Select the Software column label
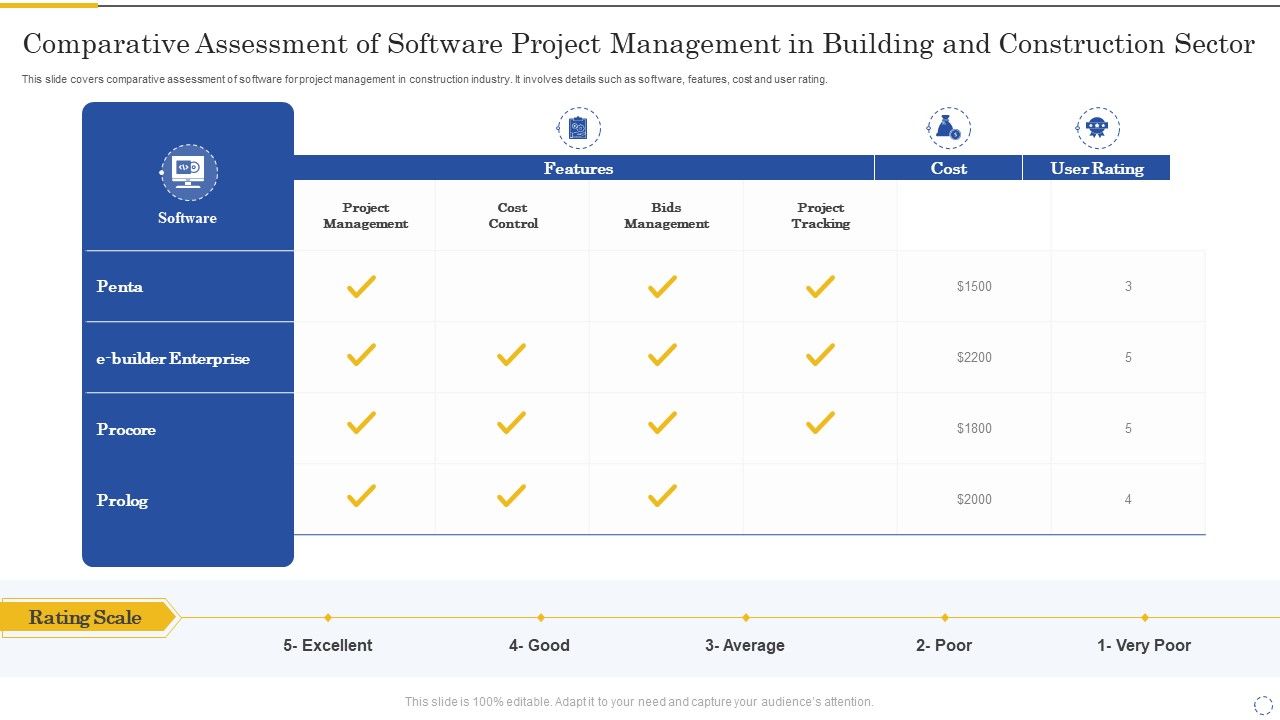 coord(187,218)
